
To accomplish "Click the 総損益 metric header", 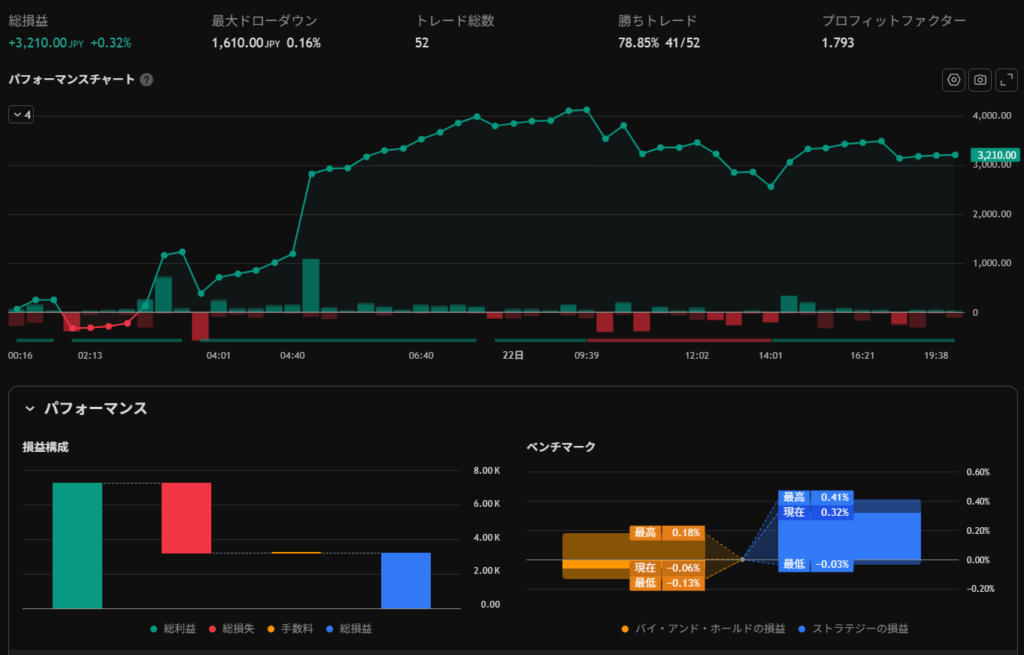I will pyautogui.click(x=27, y=20).
